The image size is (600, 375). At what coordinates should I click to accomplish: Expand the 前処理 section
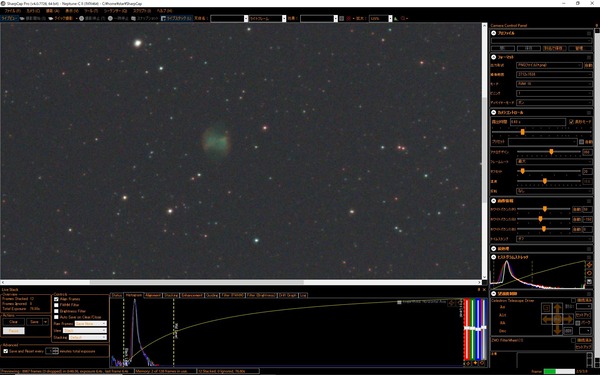(494, 249)
